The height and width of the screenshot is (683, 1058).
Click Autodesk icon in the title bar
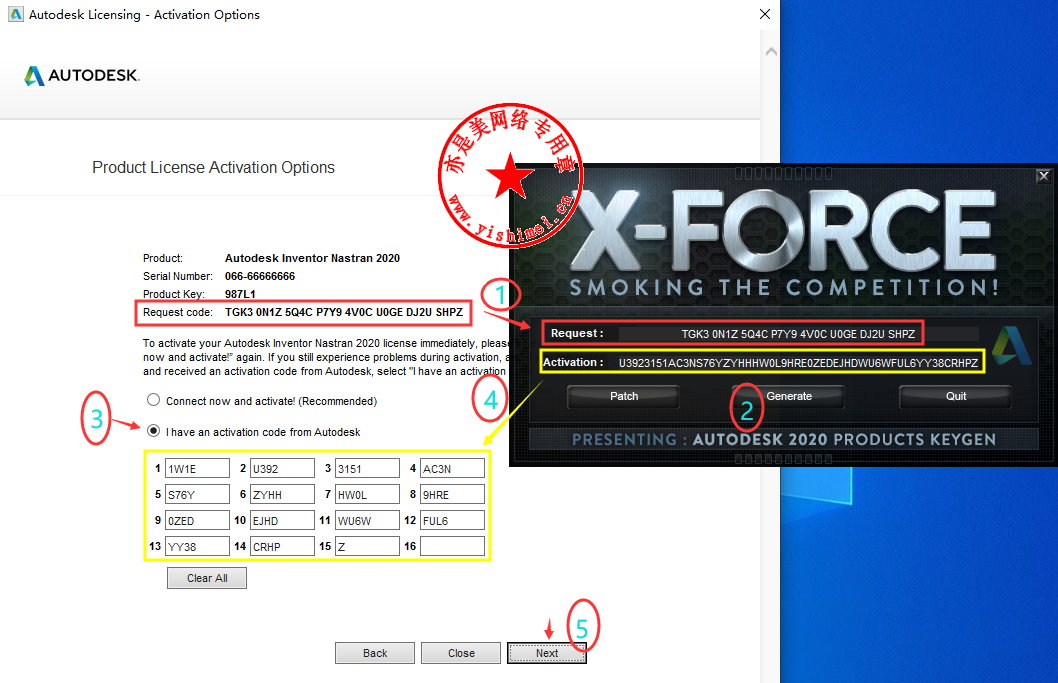click(16, 14)
